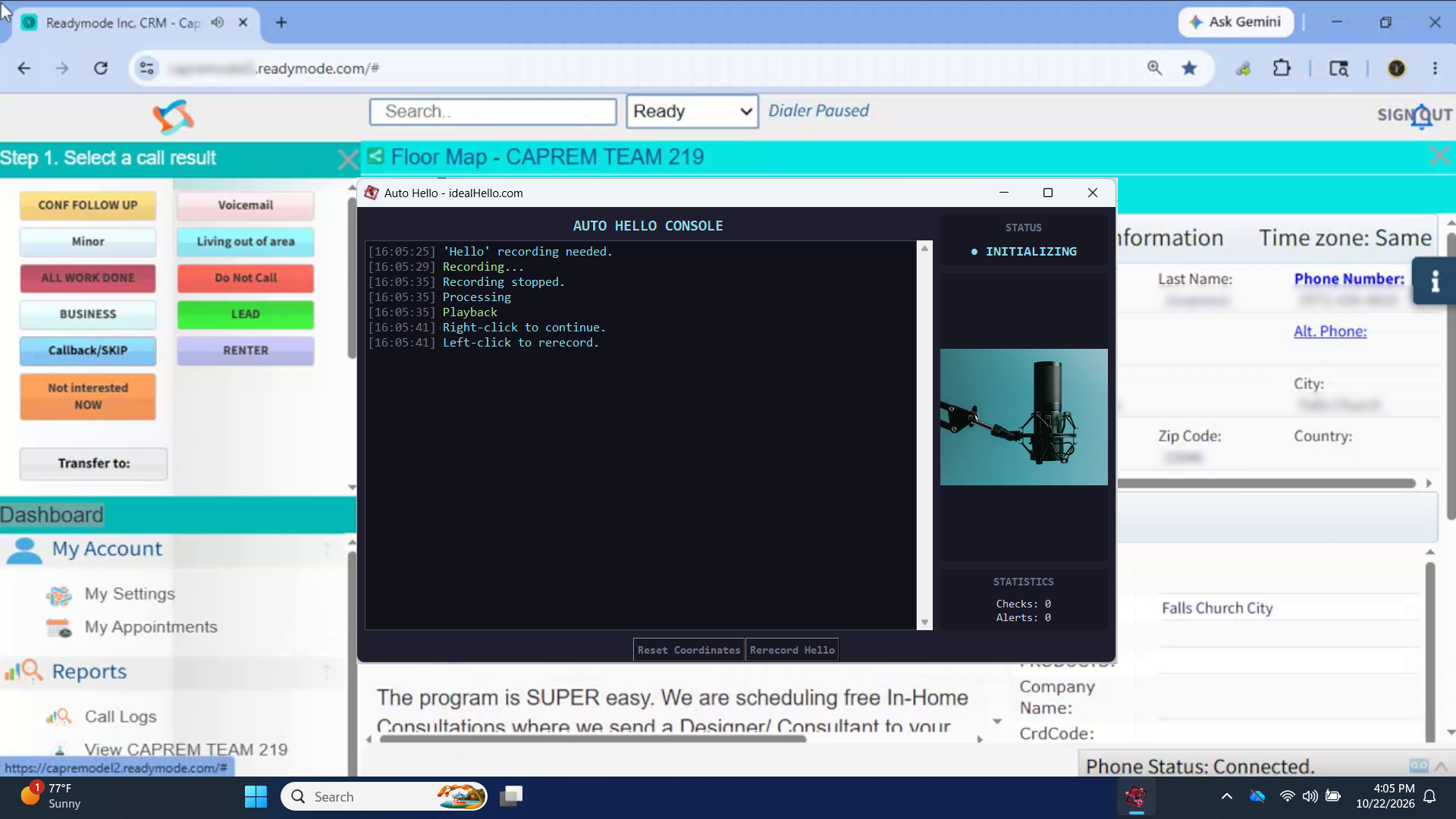Open the notifications bell near Sign Out

point(1421,116)
